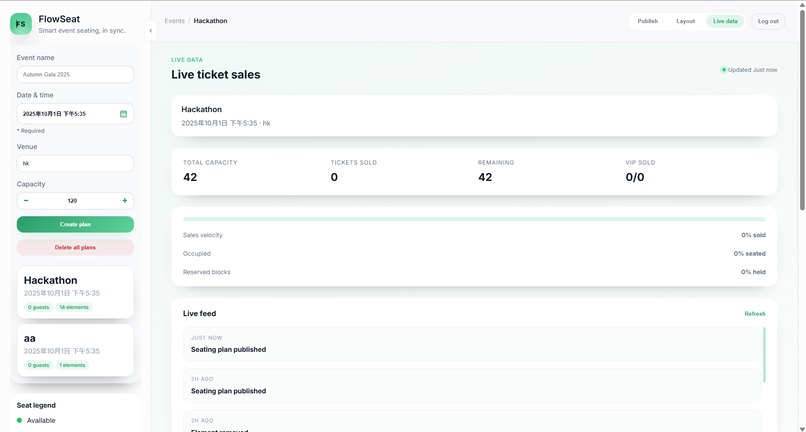Click the Log out button
Viewport: 806px width, 432px height.
768,21
